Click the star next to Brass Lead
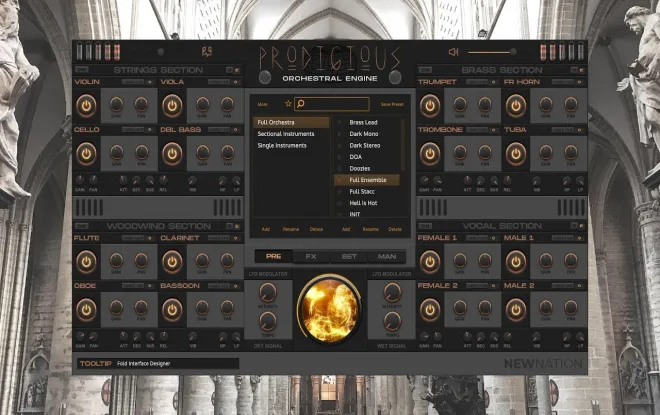Viewport: 660px width, 415px height. (340, 122)
